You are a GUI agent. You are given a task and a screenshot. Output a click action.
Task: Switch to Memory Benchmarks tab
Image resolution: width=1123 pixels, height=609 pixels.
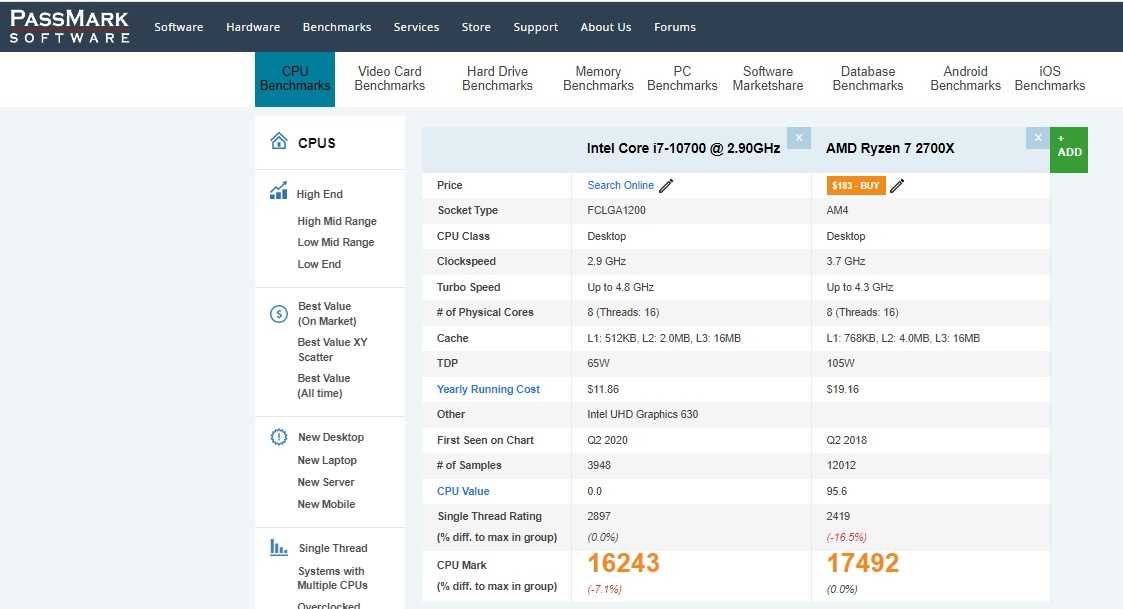point(598,79)
